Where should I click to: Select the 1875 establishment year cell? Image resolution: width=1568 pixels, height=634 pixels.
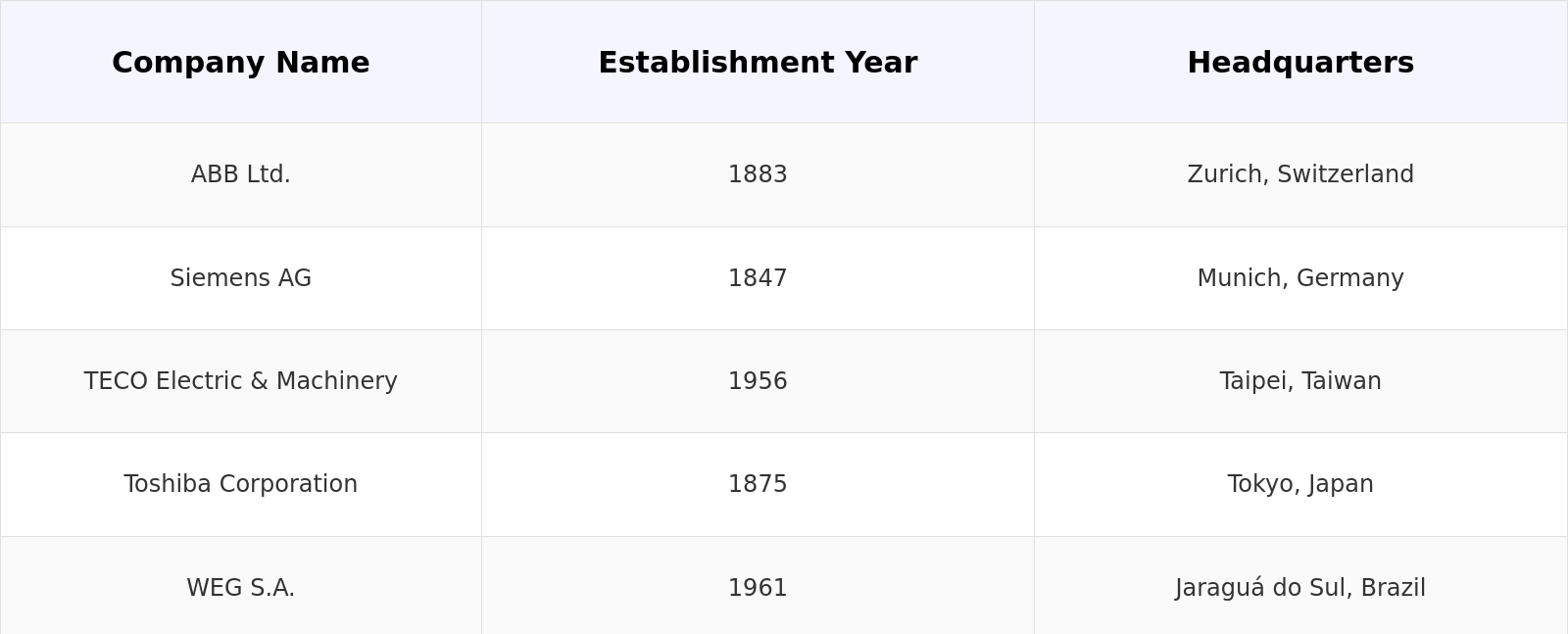click(758, 484)
